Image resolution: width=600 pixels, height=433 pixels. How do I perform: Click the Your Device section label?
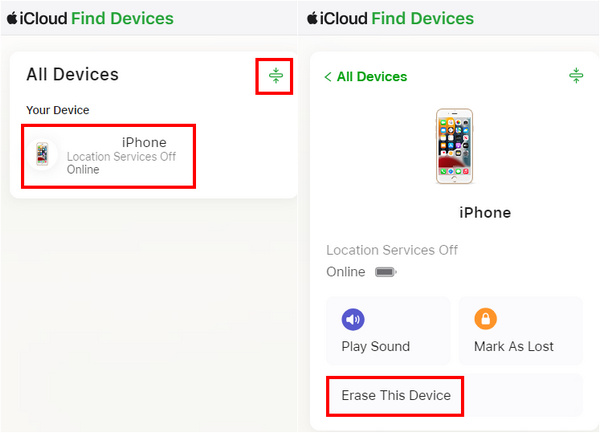58,110
